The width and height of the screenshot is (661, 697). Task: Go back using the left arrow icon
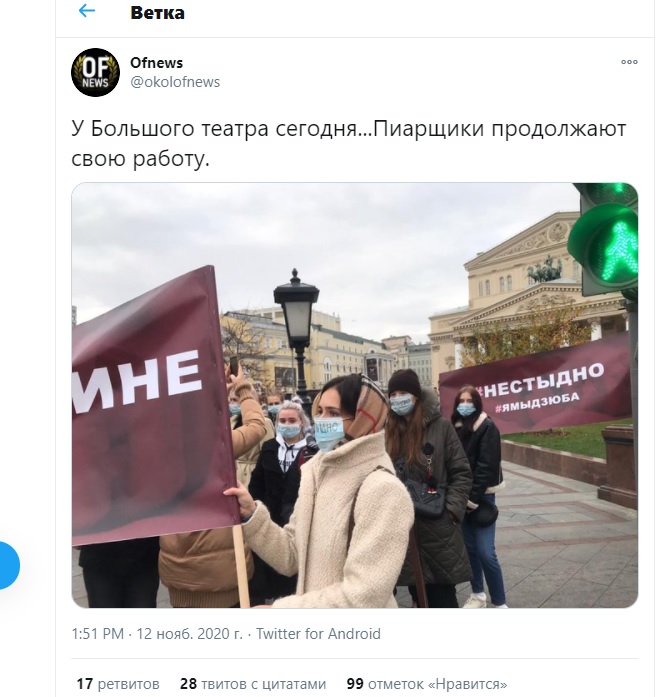point(87,11)
